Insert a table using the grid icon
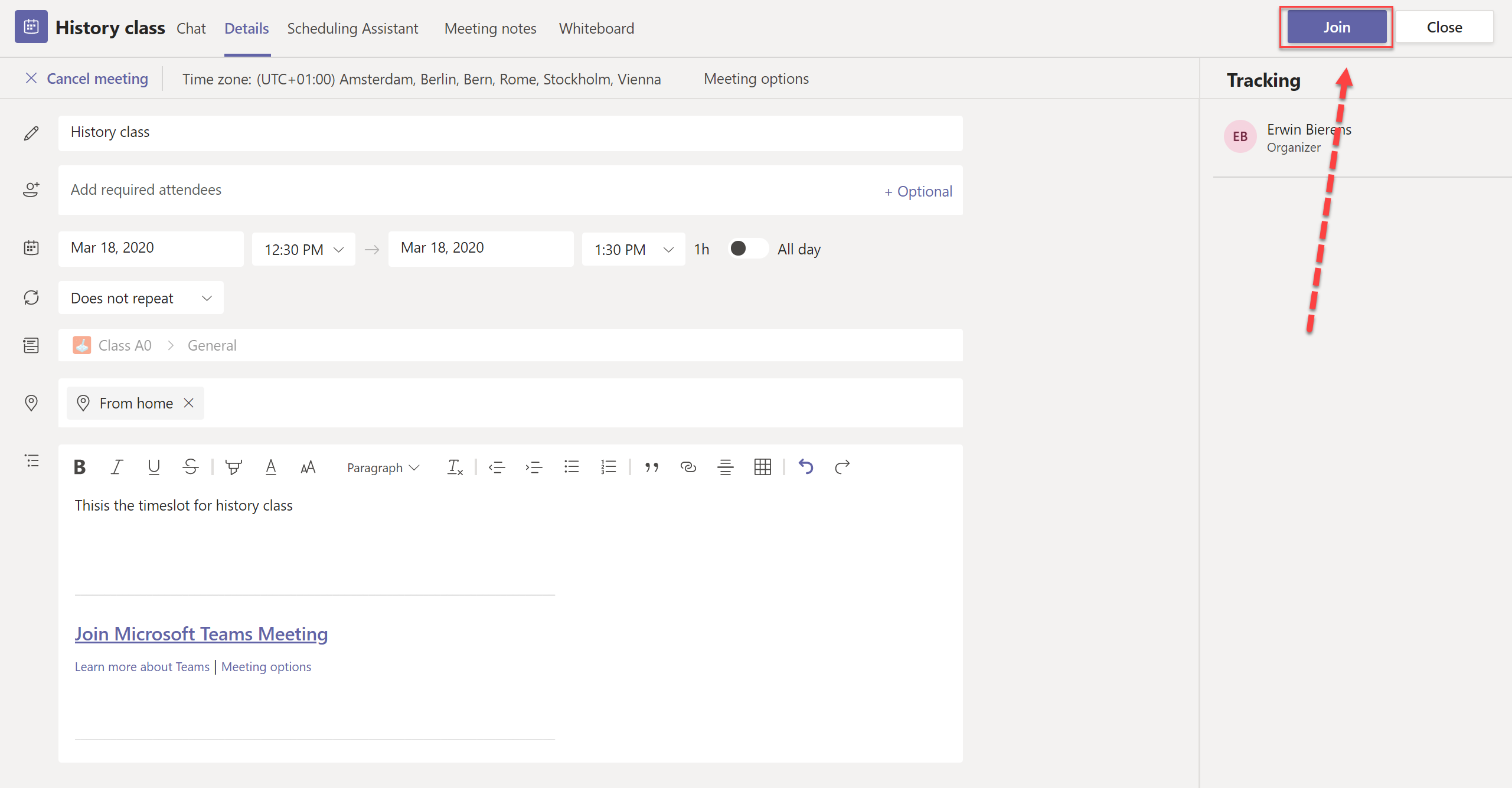 point(762,467)
